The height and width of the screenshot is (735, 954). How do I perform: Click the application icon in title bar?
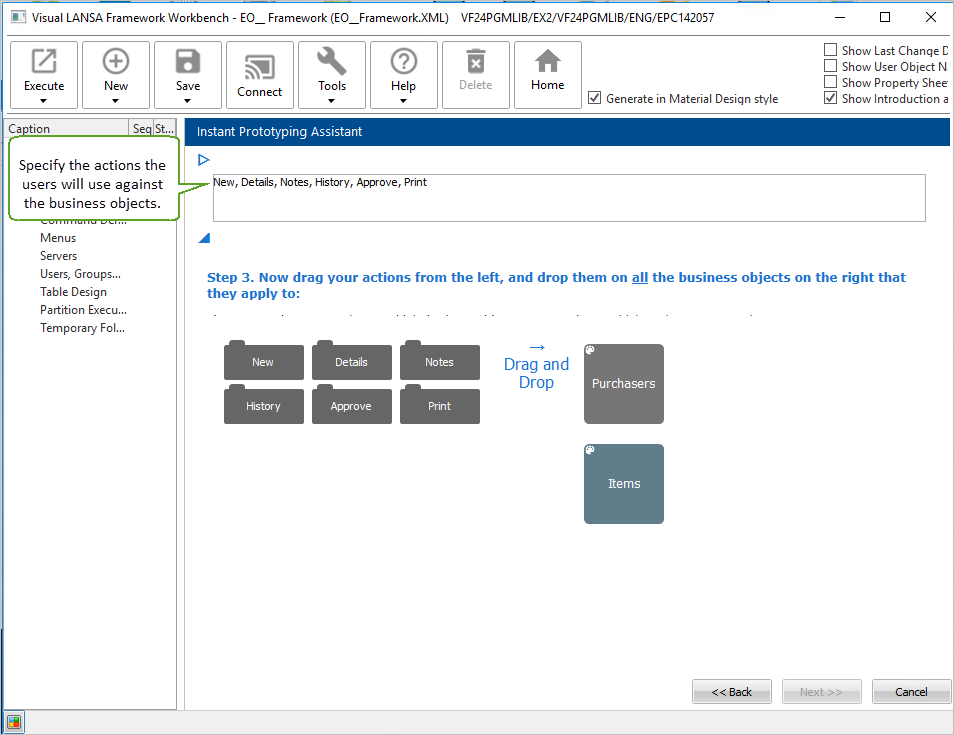pyautogui.click(x=19, y=17)
